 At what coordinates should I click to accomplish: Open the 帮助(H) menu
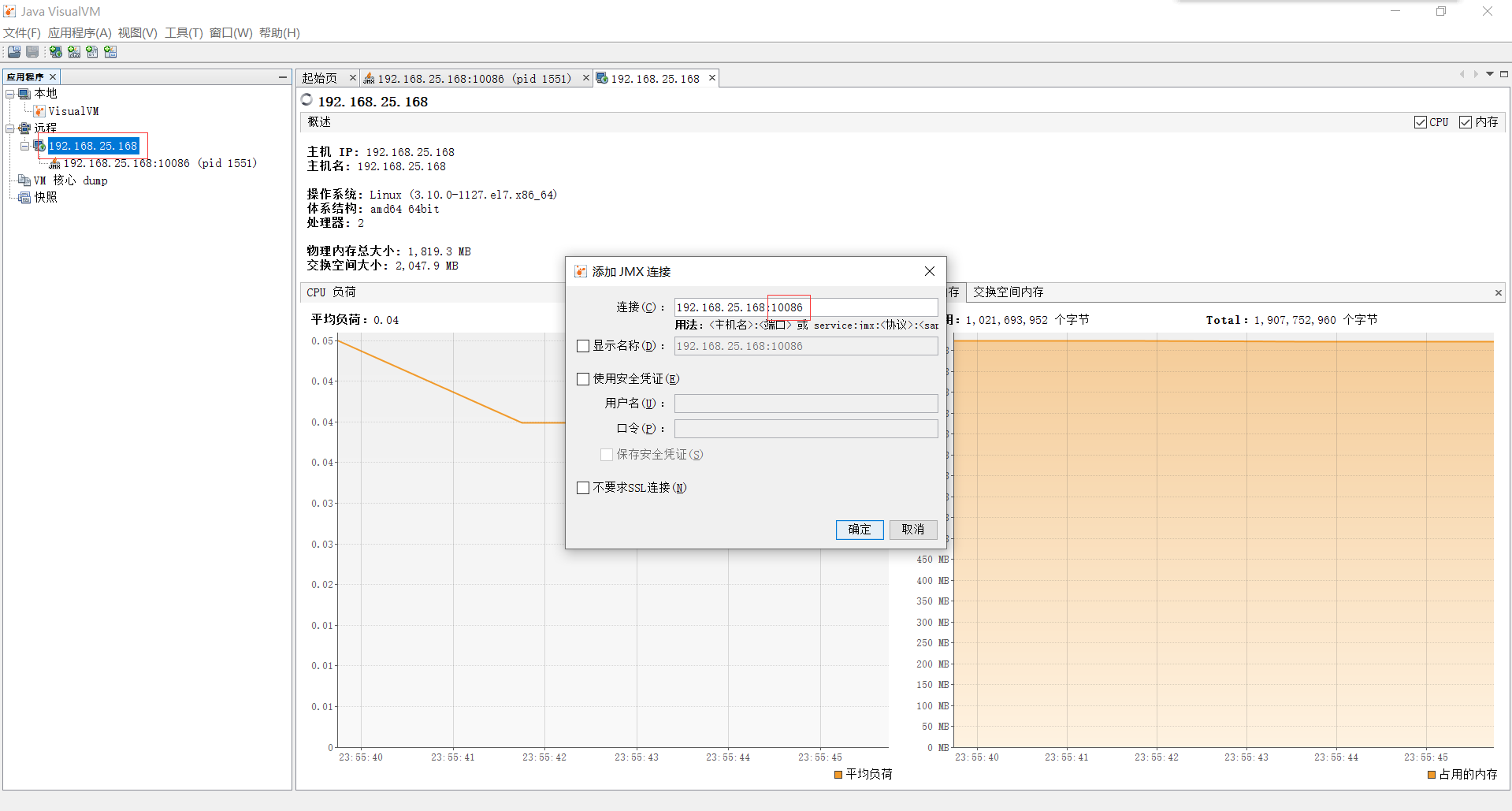pos(280,32)
